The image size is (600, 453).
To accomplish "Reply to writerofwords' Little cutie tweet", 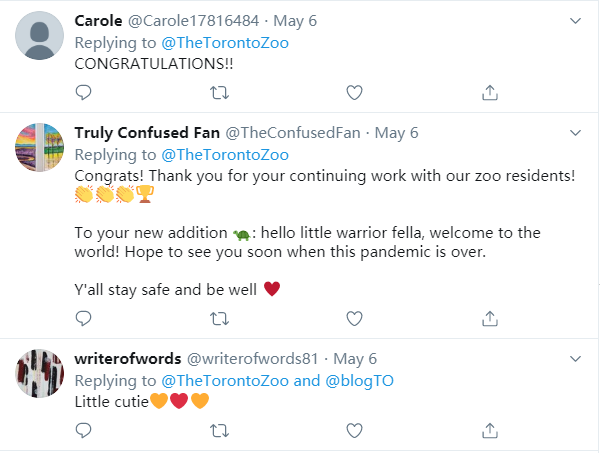I will 84,431.
